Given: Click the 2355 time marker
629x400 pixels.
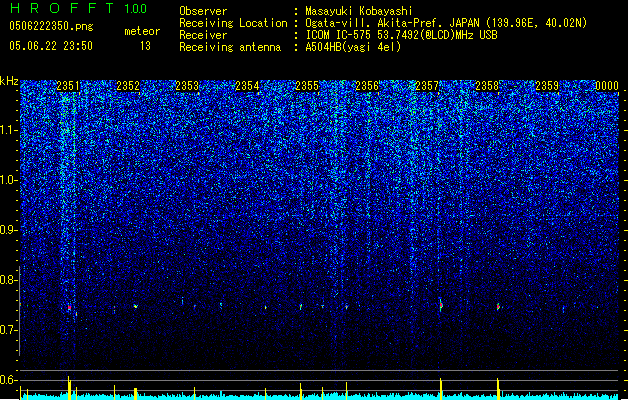Looking at the screenshot, I should (x=307, y=86).
